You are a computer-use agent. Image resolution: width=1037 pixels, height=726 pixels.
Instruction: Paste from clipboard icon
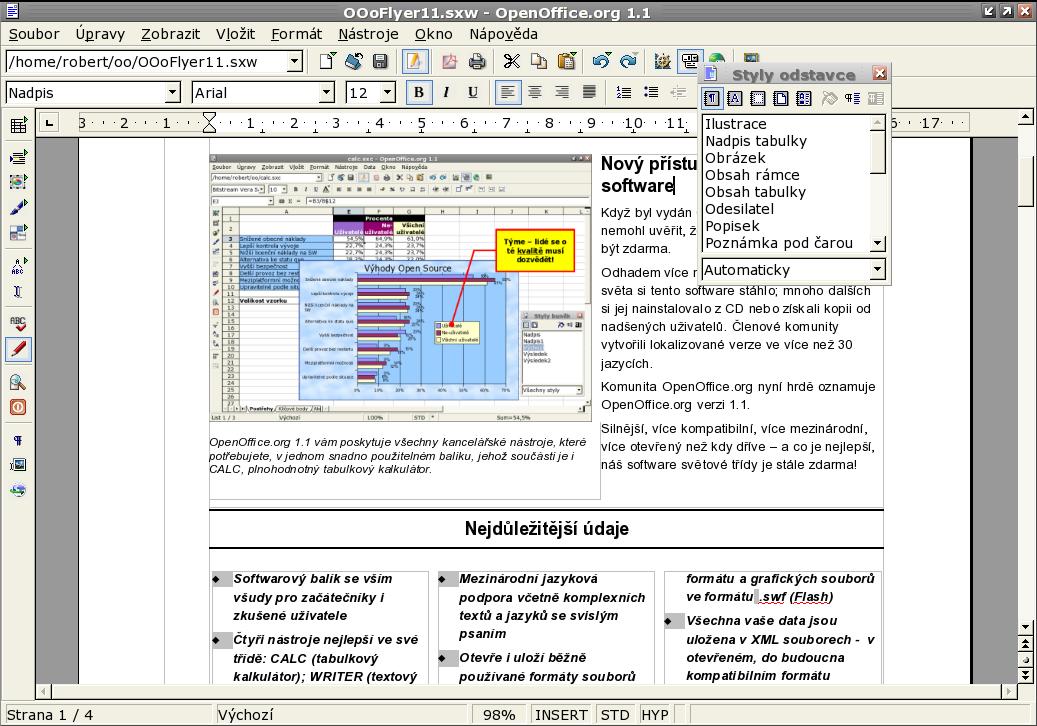[x=567, y=61]
